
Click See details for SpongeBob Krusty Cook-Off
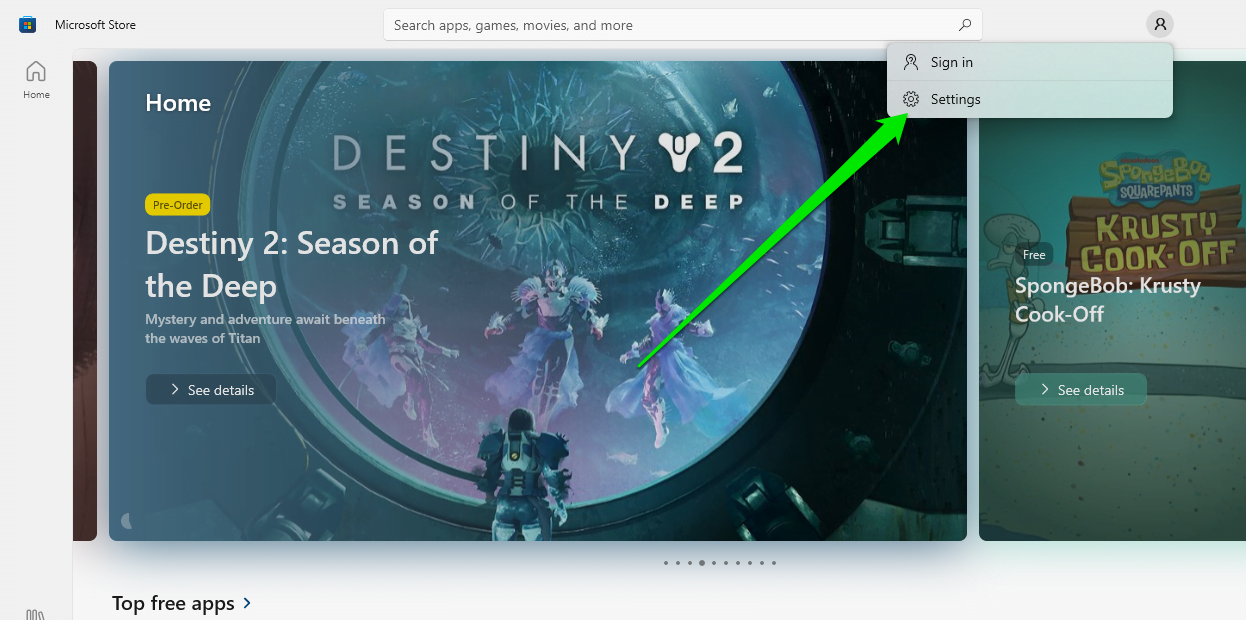[x=1081, y=390]
